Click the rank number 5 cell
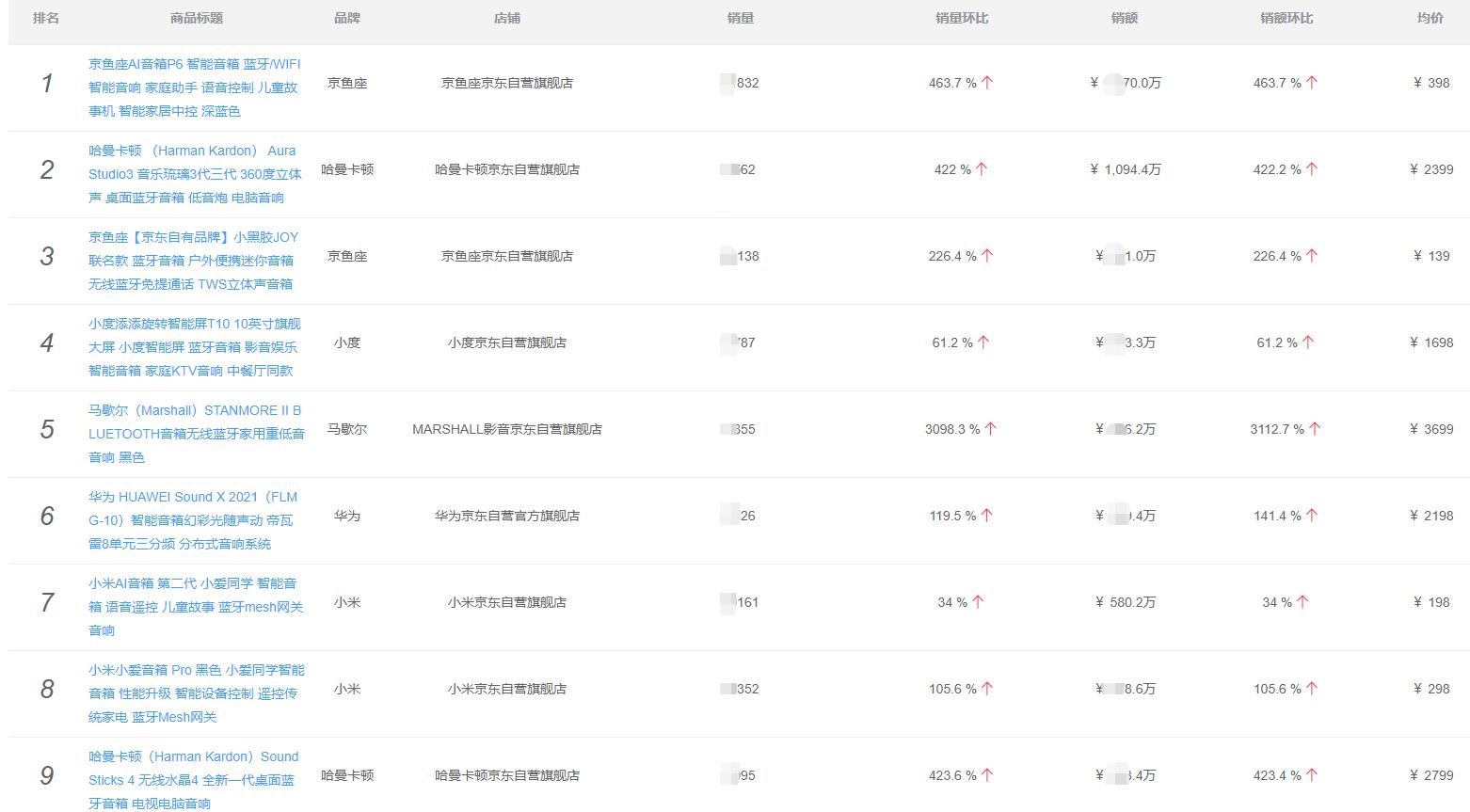 pos(46,428)
